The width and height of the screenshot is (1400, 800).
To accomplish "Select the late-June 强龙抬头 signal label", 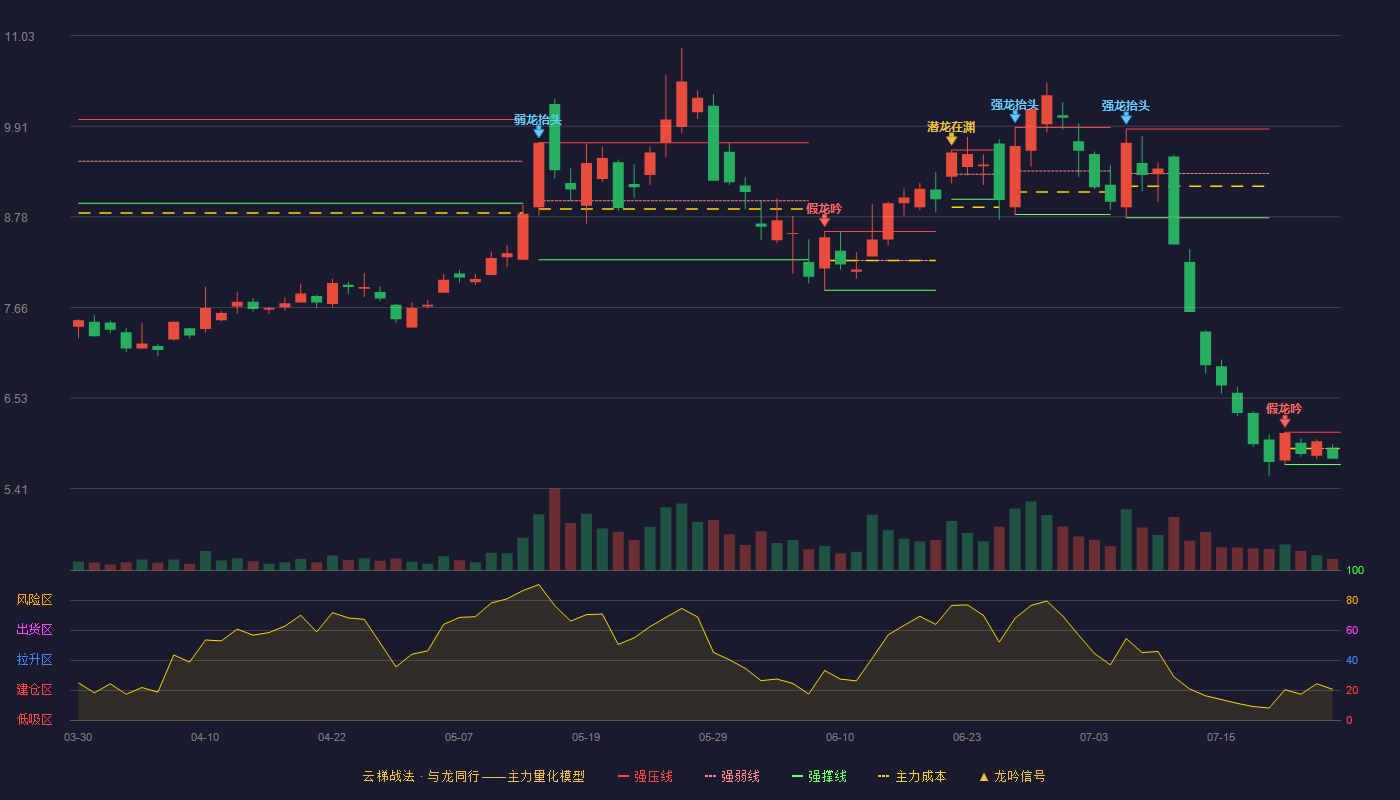I will coord(1015,105).
